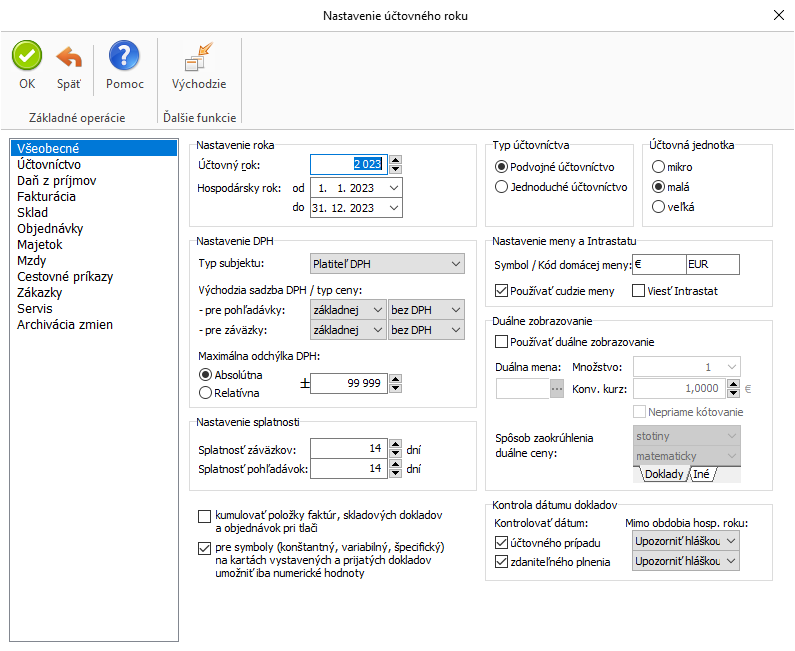795x651 pixels.
Task: Select Všeobecné settings section
Action: (94, 148)
